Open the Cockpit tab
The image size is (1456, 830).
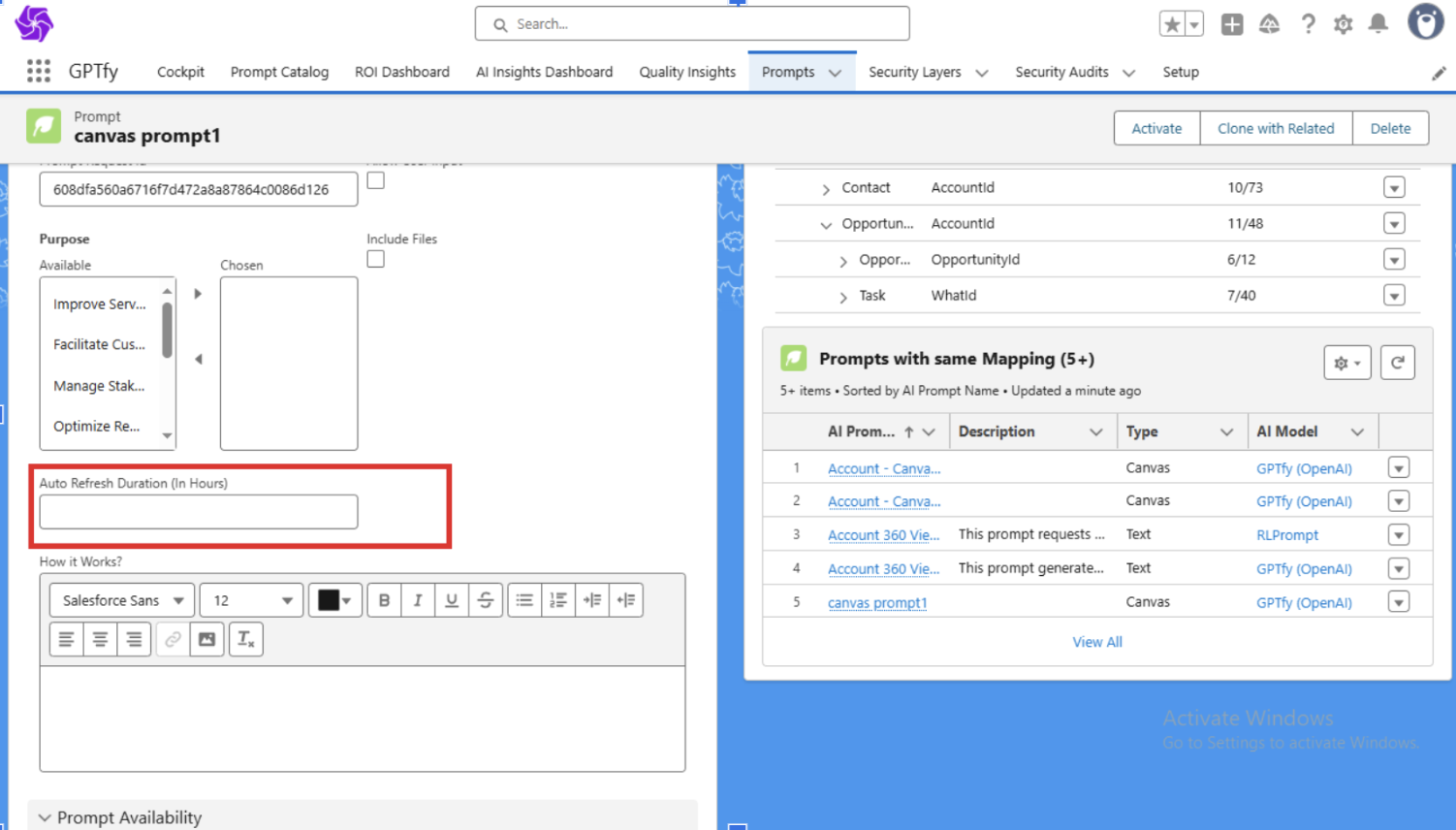tap(180, 72)
